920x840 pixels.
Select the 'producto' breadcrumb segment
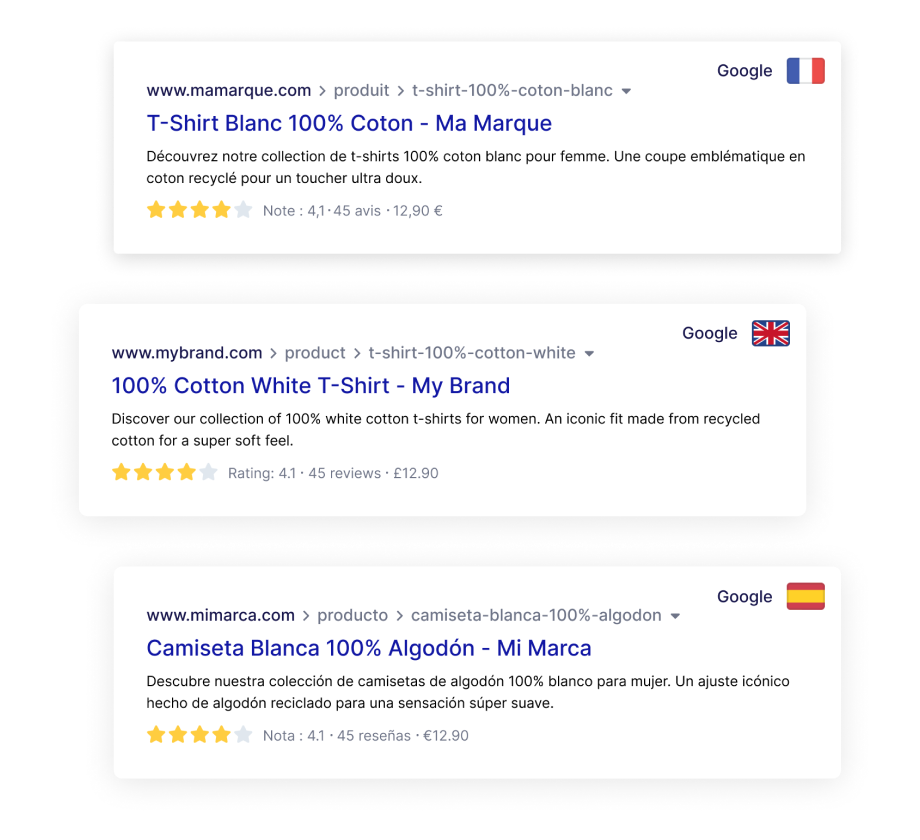[353, 615]
